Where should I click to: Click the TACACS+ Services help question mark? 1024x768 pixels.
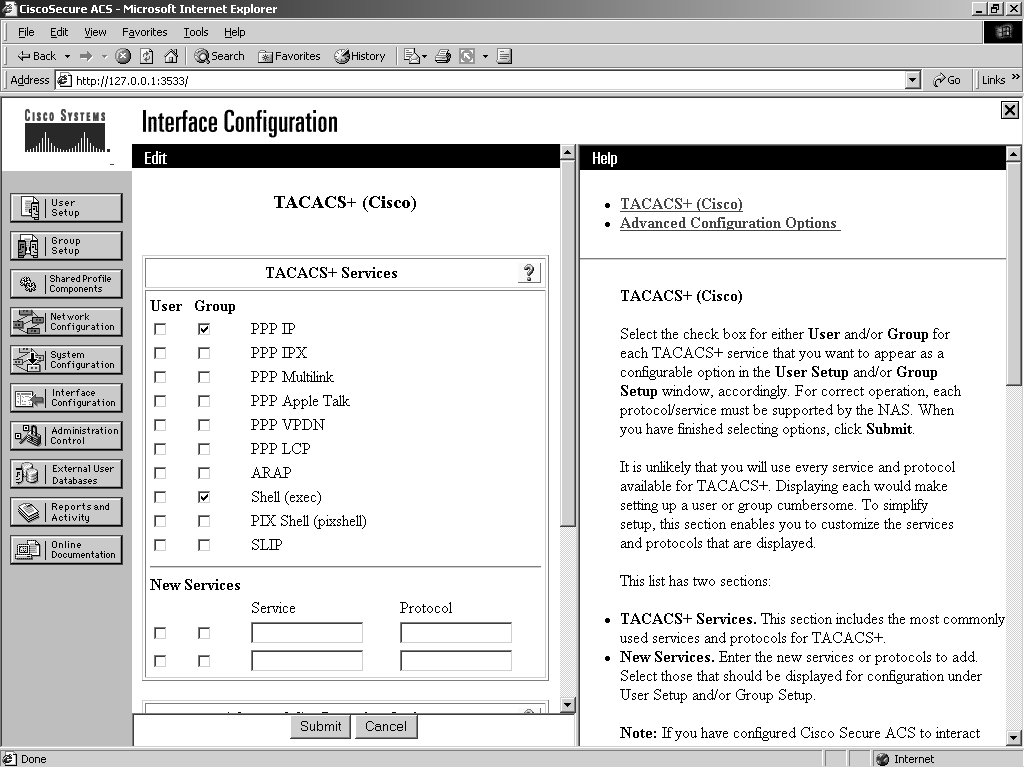529,272
